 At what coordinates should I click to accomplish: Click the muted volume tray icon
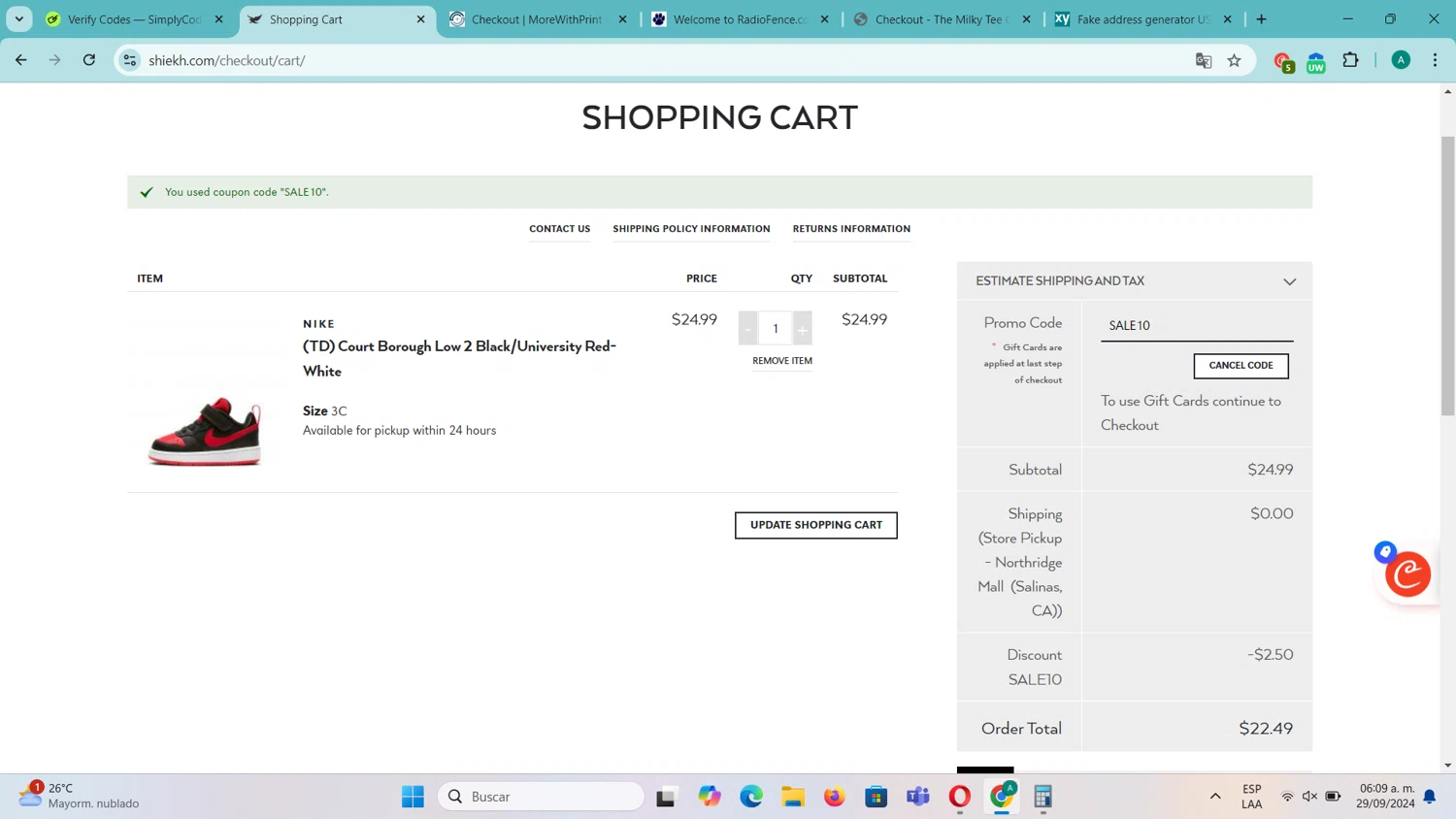pyautogui.click(x=1309, y=797)
